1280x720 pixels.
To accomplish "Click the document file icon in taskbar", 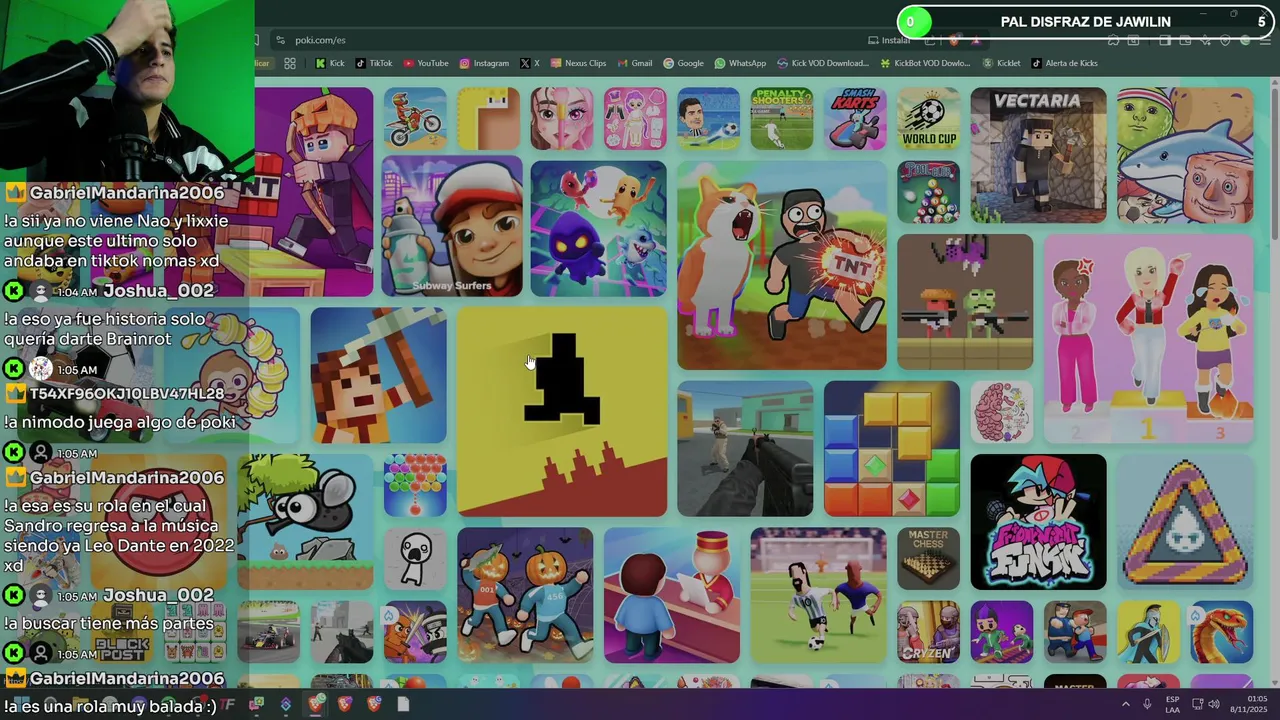I will 403,704.
